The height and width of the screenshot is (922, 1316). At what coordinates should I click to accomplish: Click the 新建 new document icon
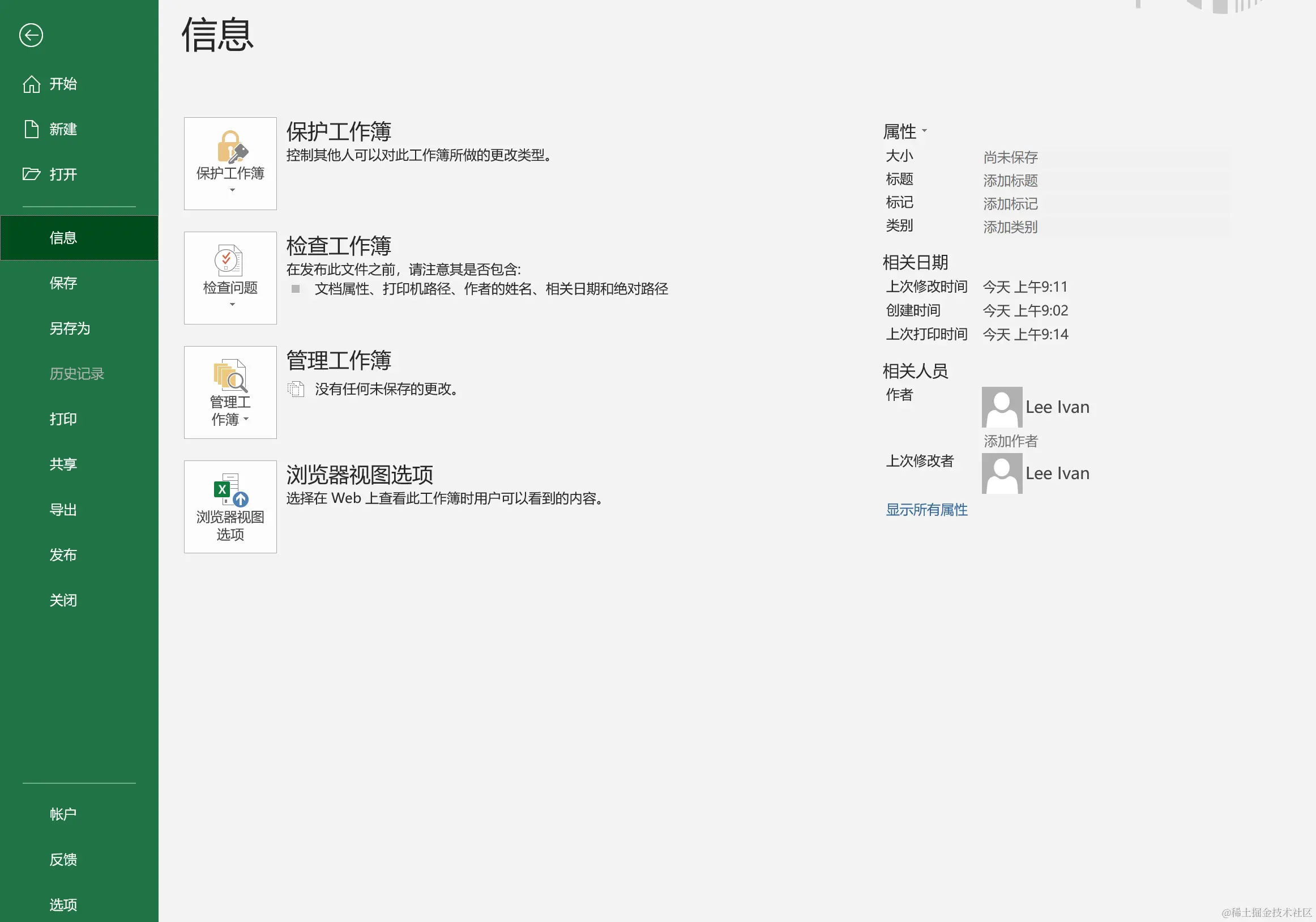point(32,130)
